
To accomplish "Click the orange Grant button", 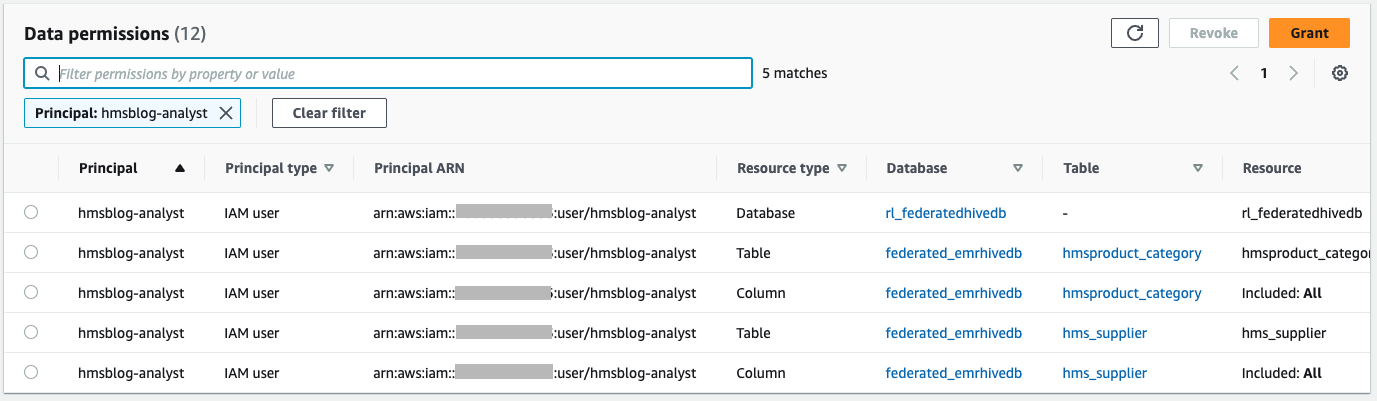I will 1309,33.
